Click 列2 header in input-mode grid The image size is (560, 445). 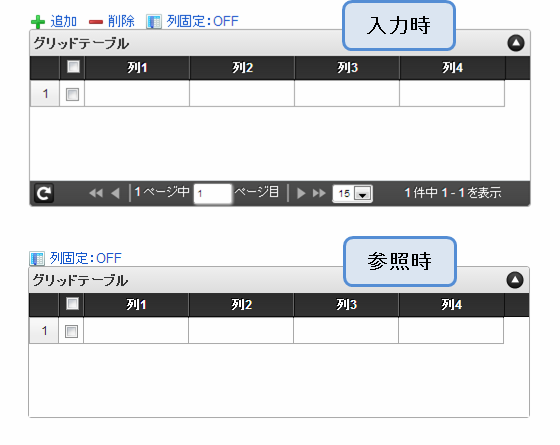(x=242, y=68)
